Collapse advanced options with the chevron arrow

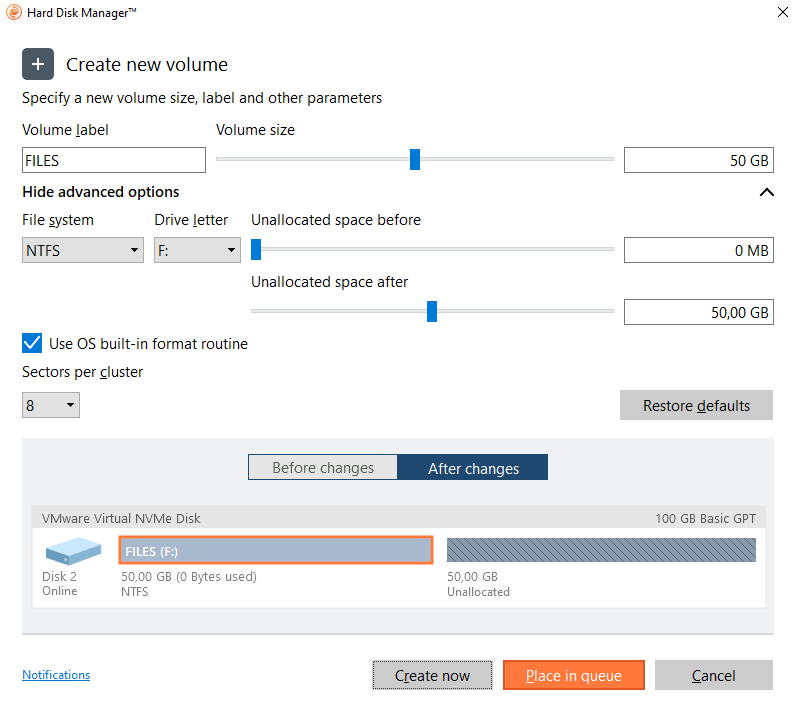click(766, 192)
